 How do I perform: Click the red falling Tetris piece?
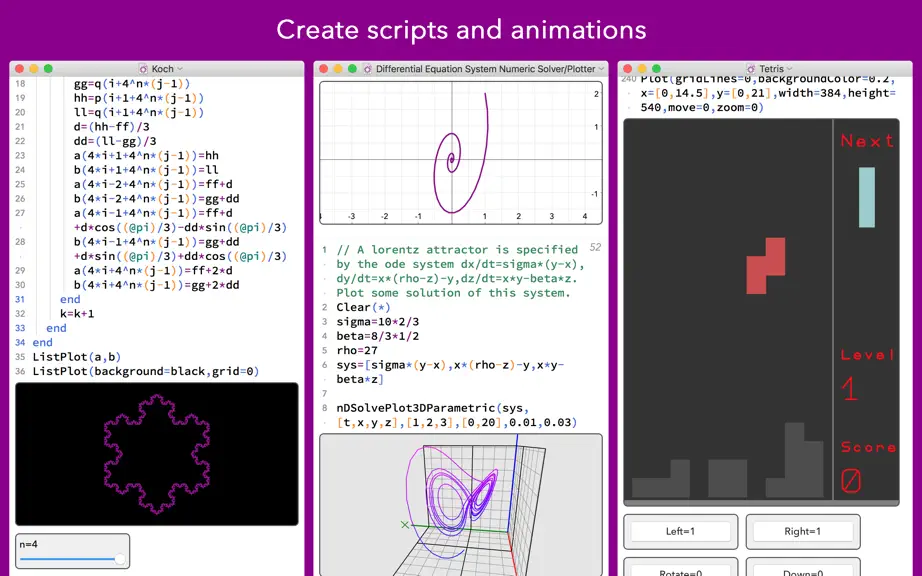coord(766,266)
